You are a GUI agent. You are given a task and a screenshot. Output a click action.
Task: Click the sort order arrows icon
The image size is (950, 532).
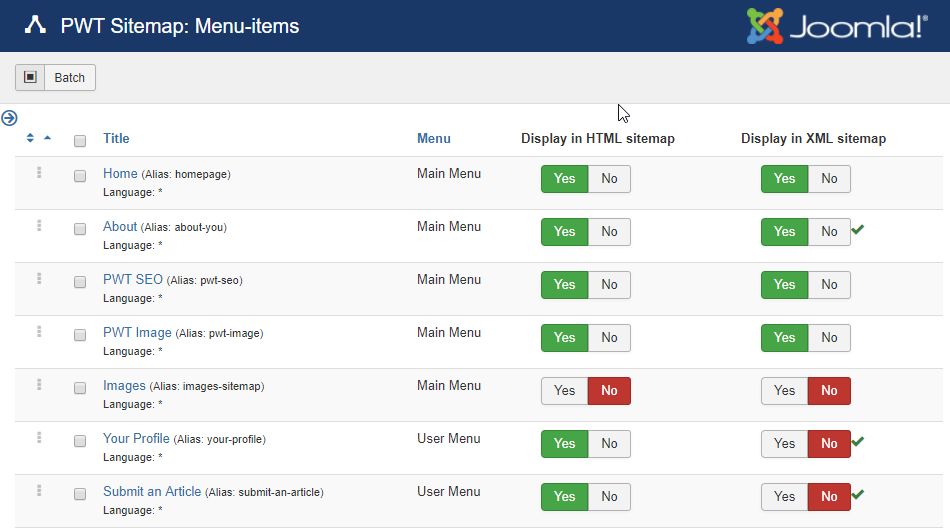pyautogui.click(x=31, y=138)
